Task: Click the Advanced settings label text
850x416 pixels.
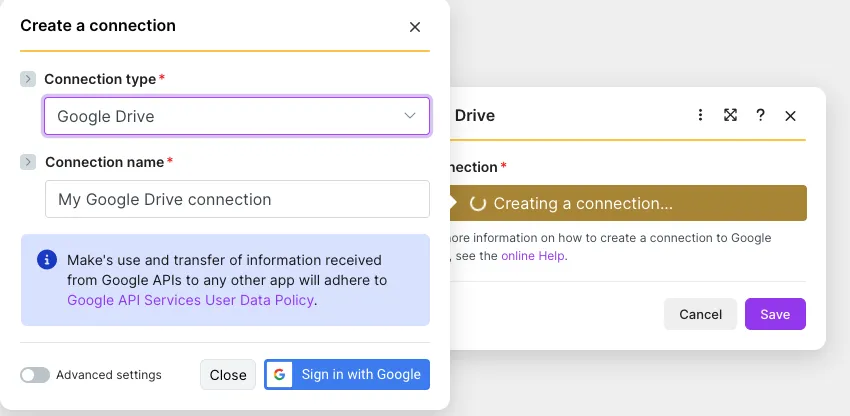Action: (109, 375)
